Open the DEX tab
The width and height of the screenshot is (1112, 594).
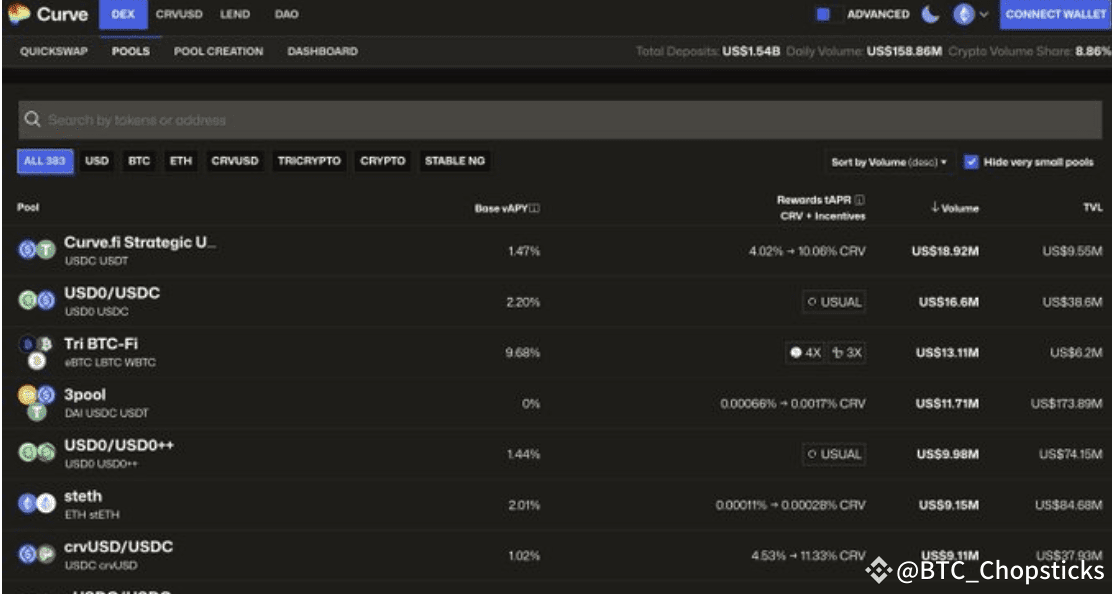pos(123,14)
